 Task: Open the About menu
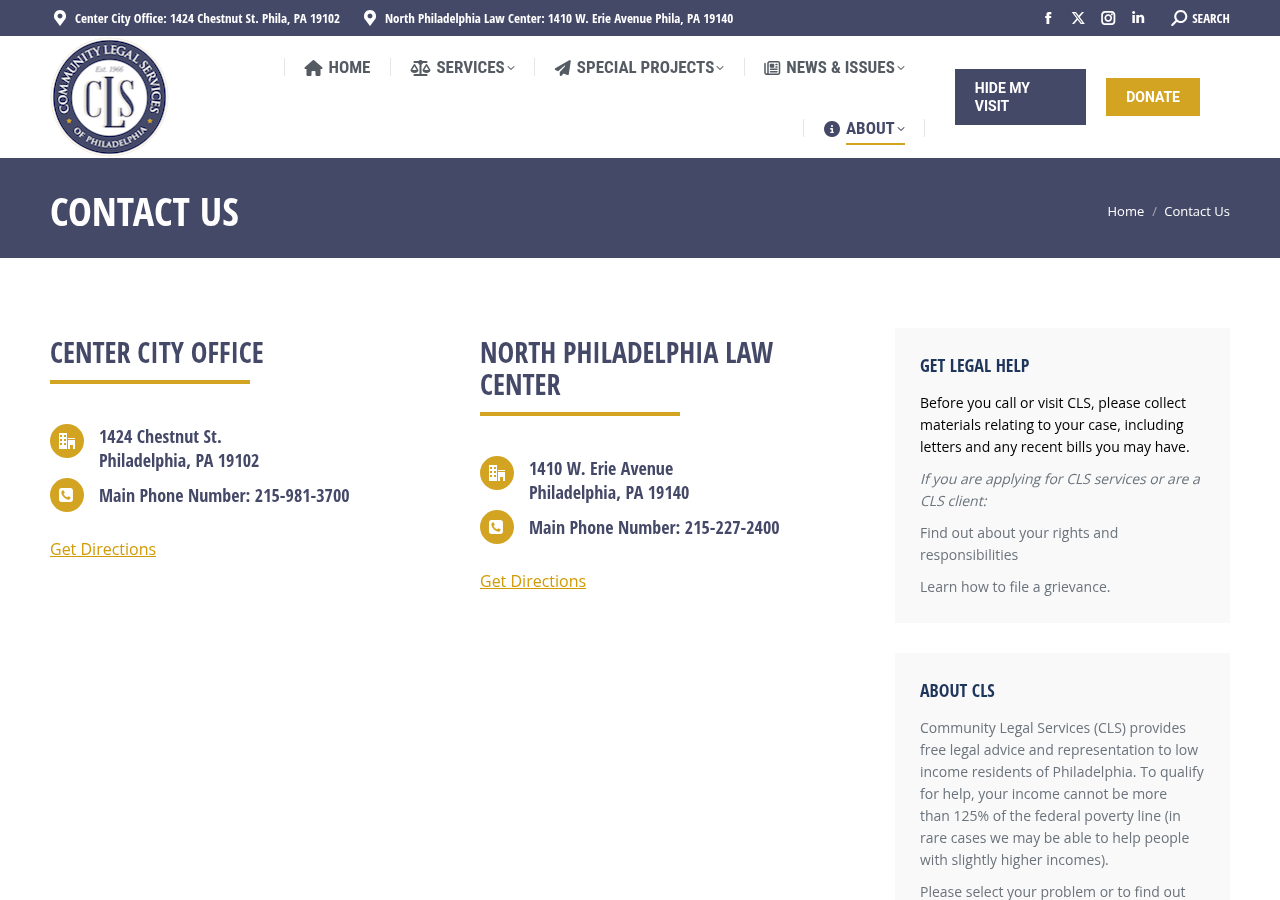(x=864, y=128)
